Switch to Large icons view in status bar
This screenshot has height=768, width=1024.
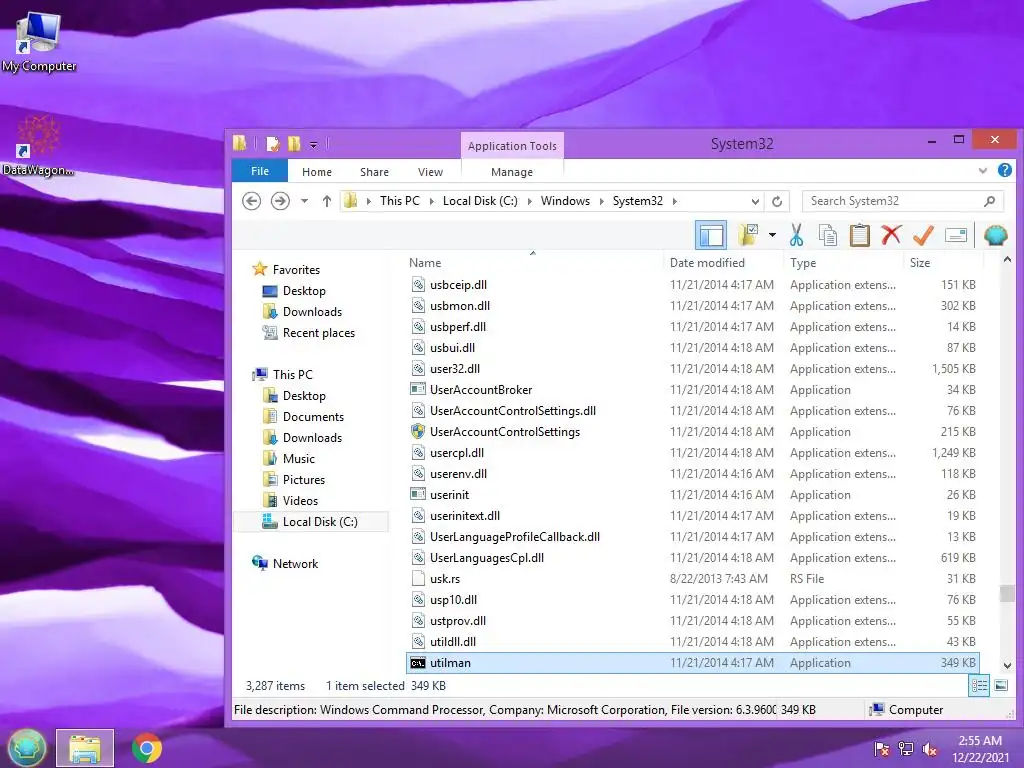click(x=1001, y=686)
